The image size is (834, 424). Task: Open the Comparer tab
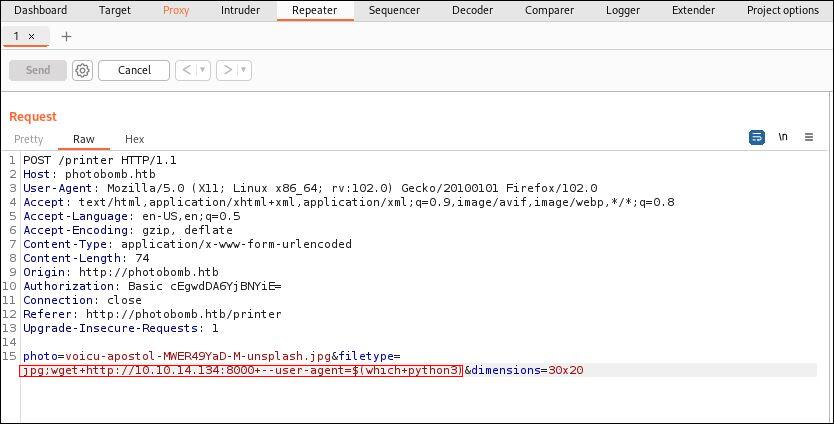pos(549,10)
